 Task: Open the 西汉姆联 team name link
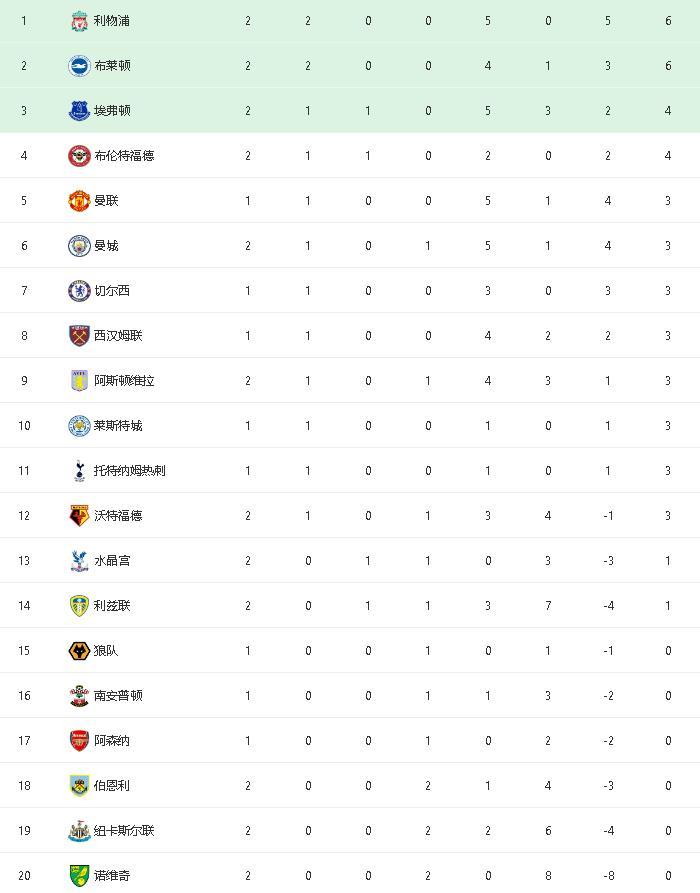[118, 336]
